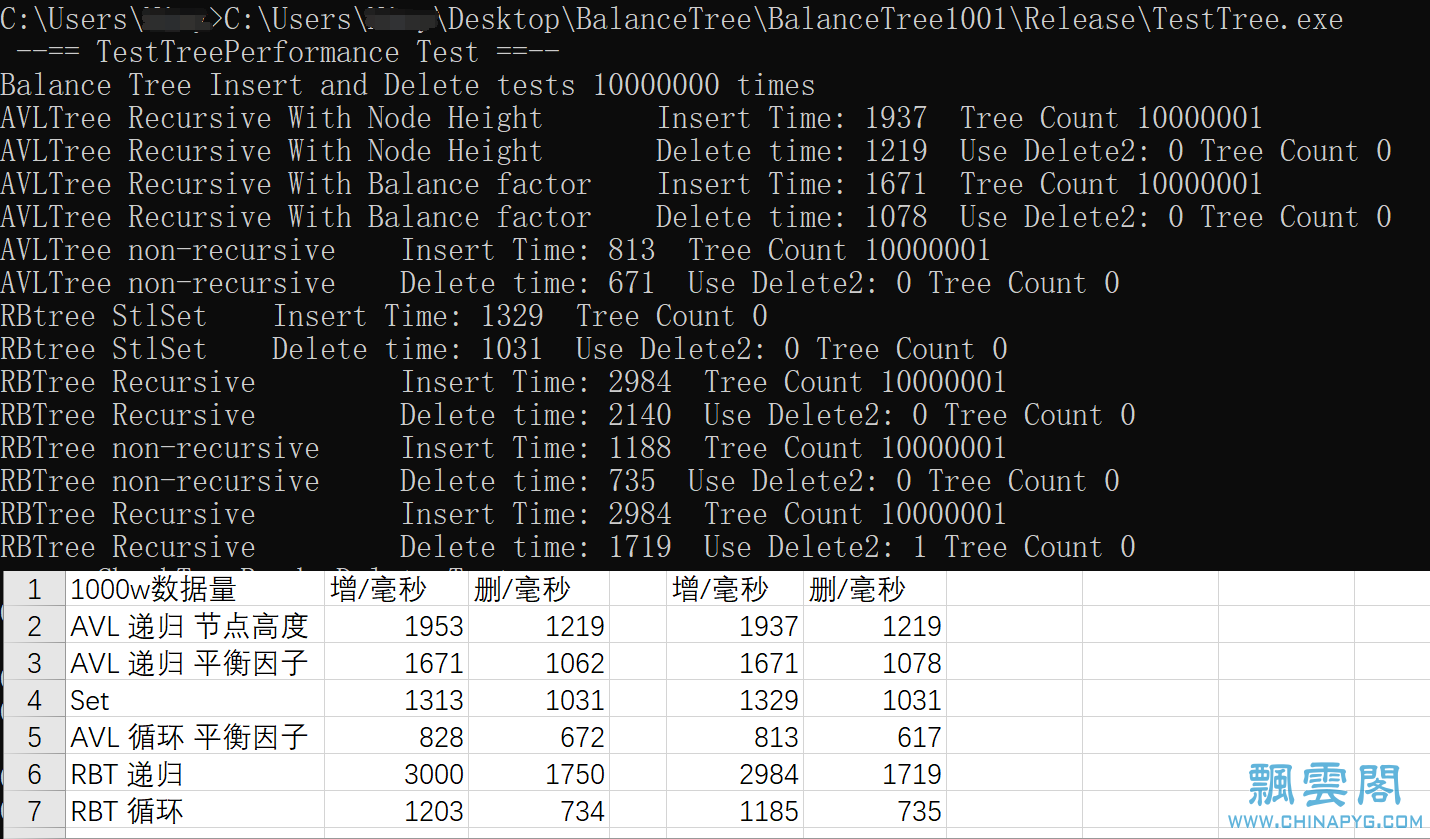Click the cell AVL 递归 节点高度
Screen dimensions: 1430x839
coord(195,626)
